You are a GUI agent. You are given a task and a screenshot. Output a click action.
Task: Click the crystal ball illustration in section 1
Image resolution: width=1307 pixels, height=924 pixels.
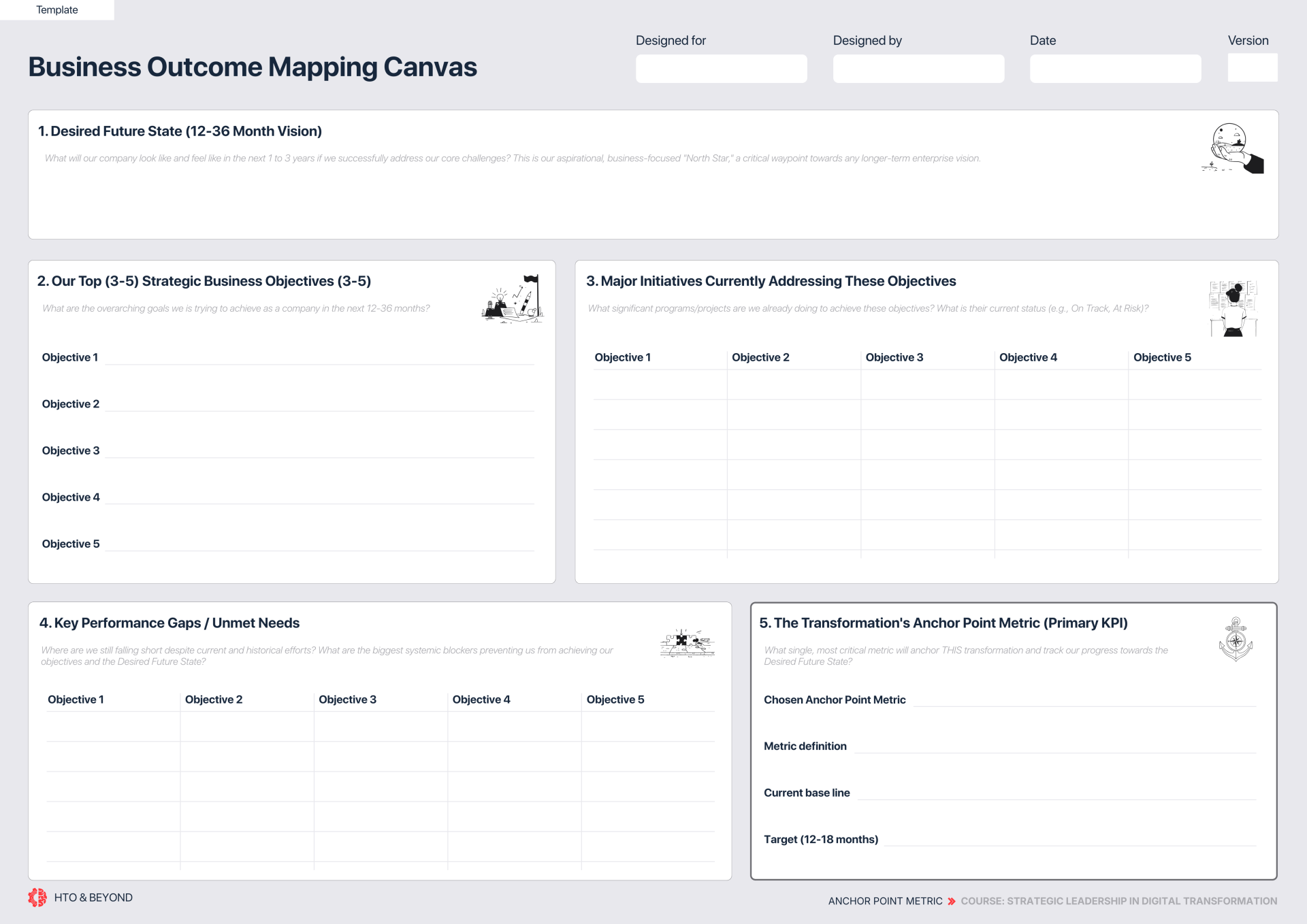pyautogui.click(x=1233, y=148)
